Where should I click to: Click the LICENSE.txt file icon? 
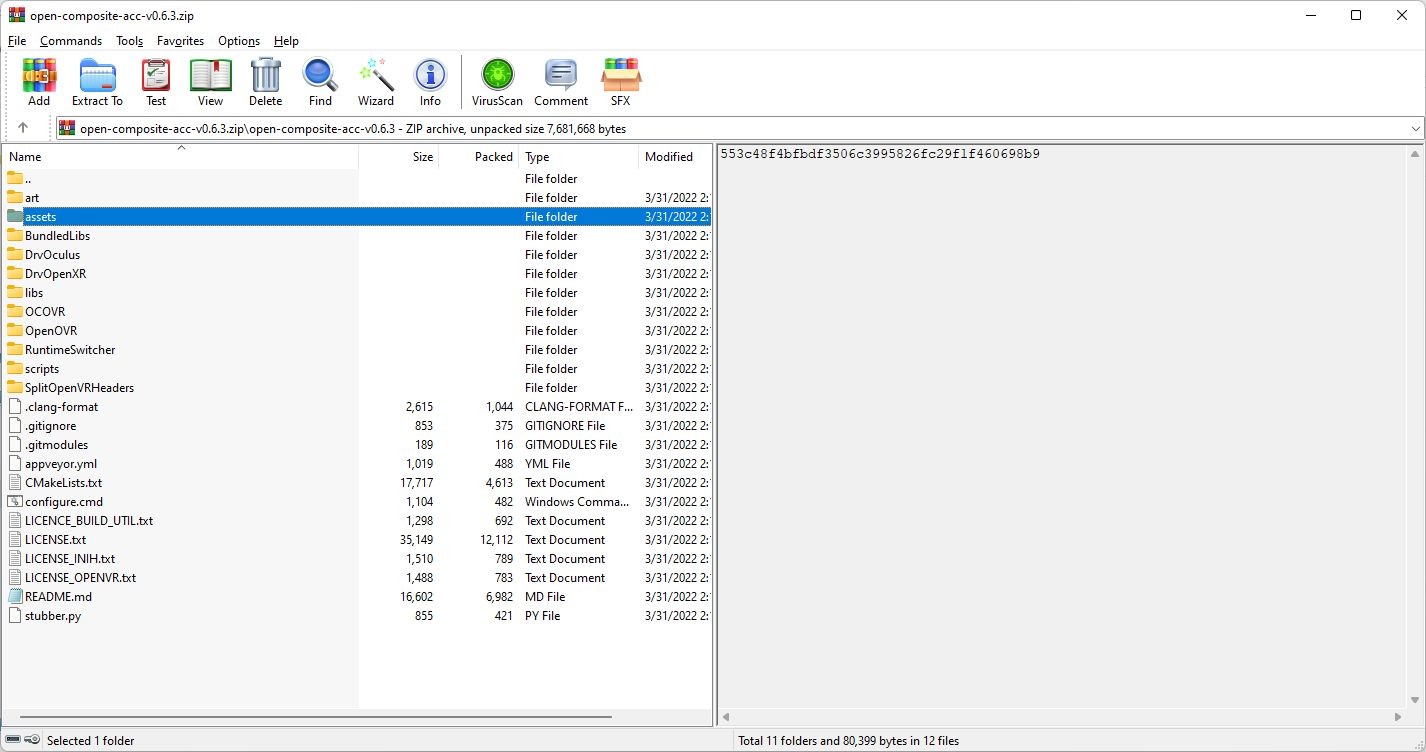click(15, 540)
